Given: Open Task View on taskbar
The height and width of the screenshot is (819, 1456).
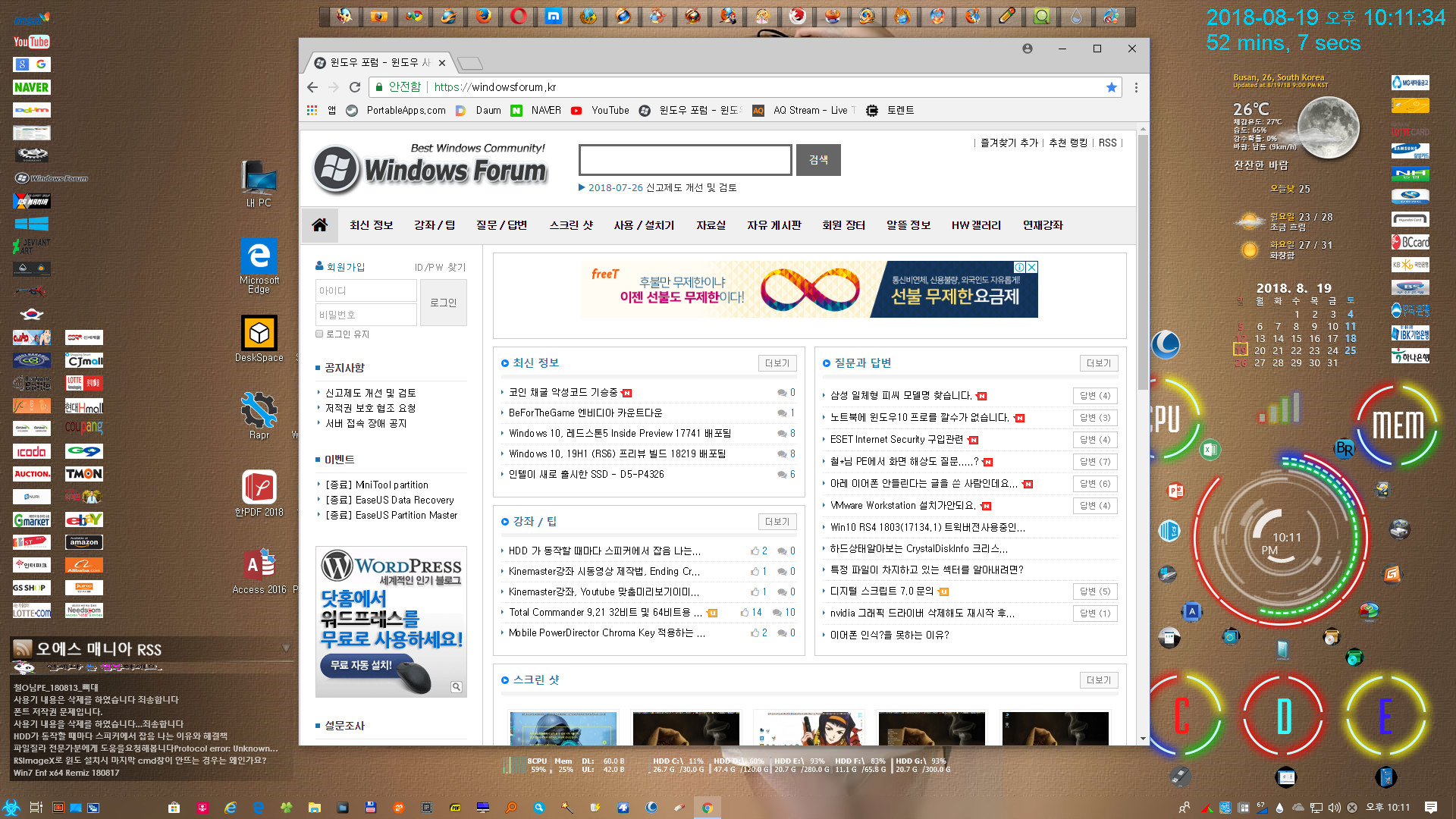Looking at the screenshot, I should point(36,808).
